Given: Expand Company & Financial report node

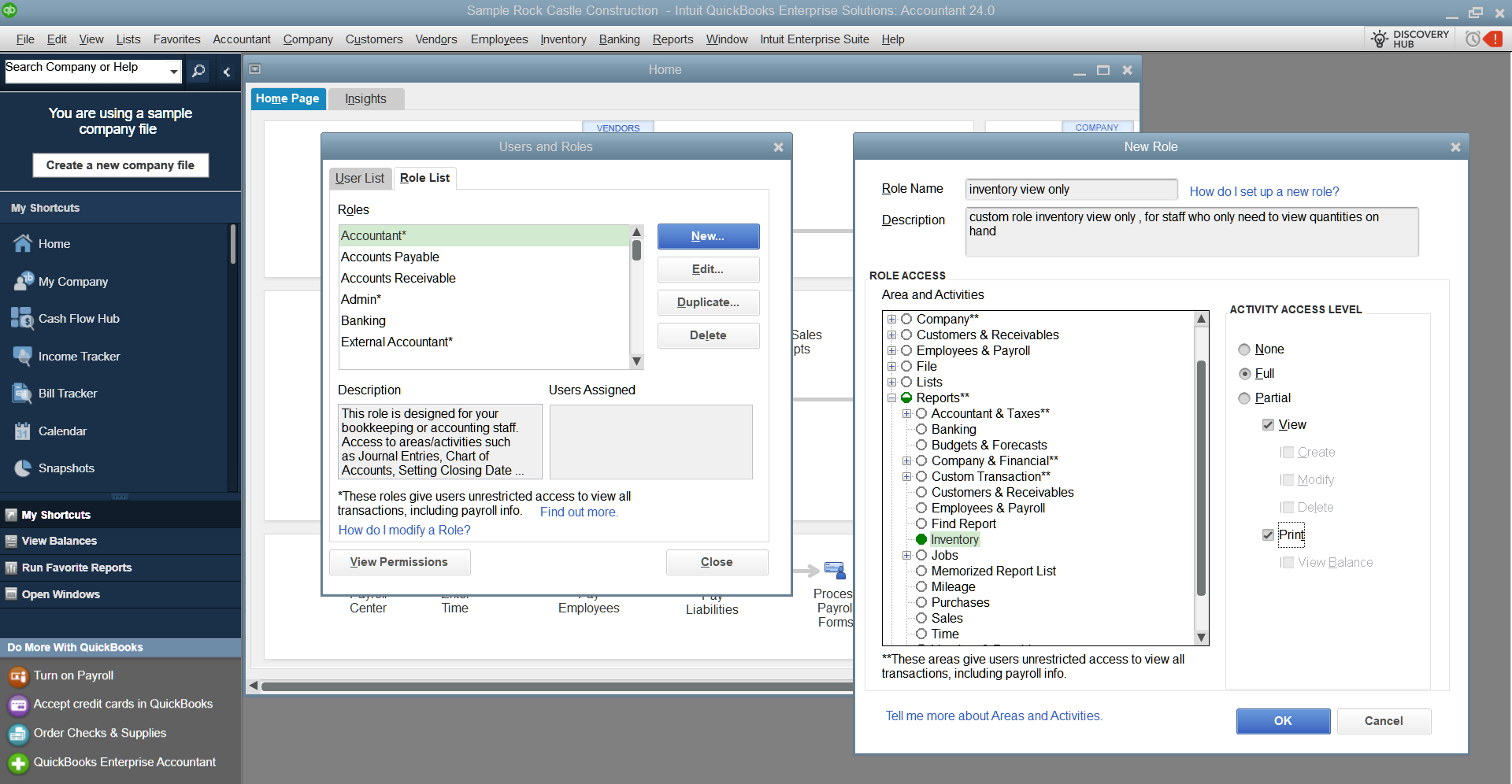Looking at the screenshot, I should tap(906, 461).
